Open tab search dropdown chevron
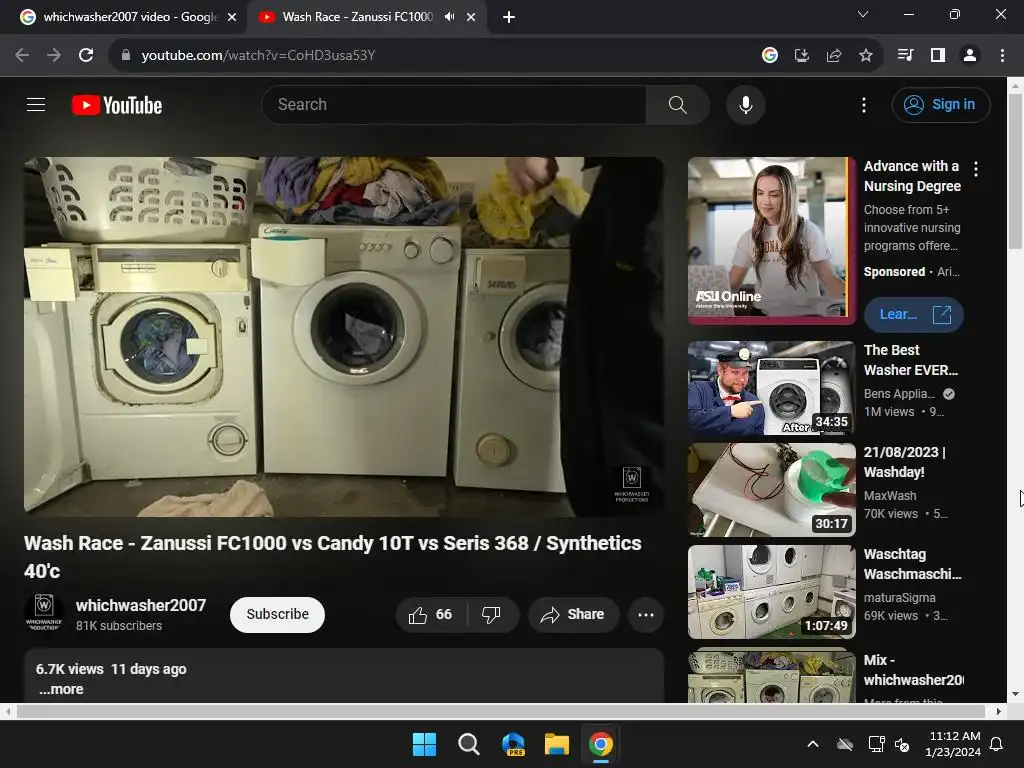 click(x=862, y=14)
